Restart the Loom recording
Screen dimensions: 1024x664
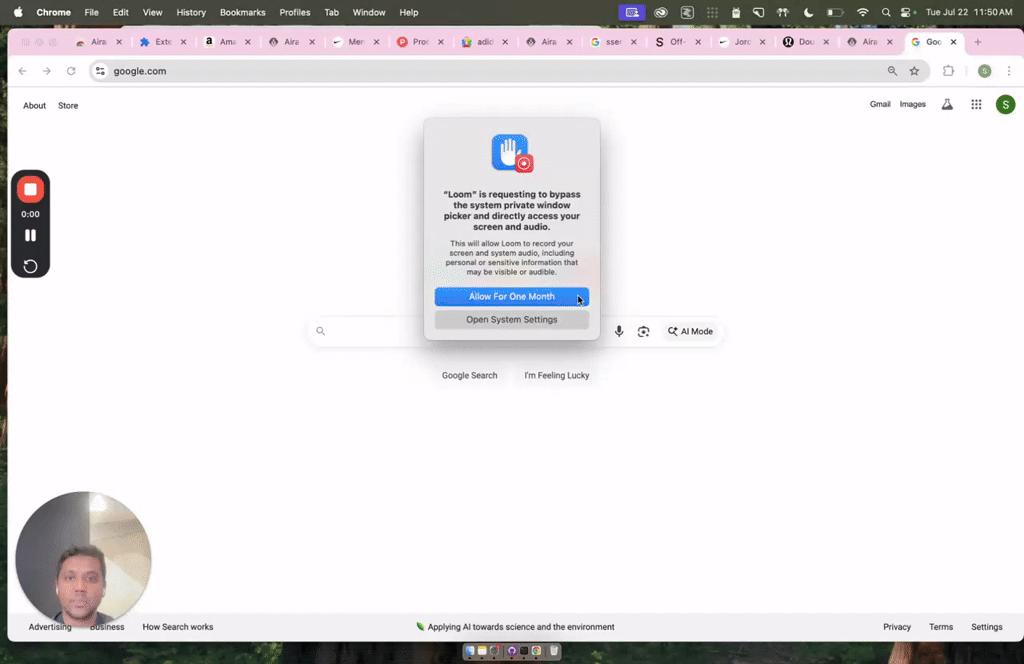tap(30, 266)
